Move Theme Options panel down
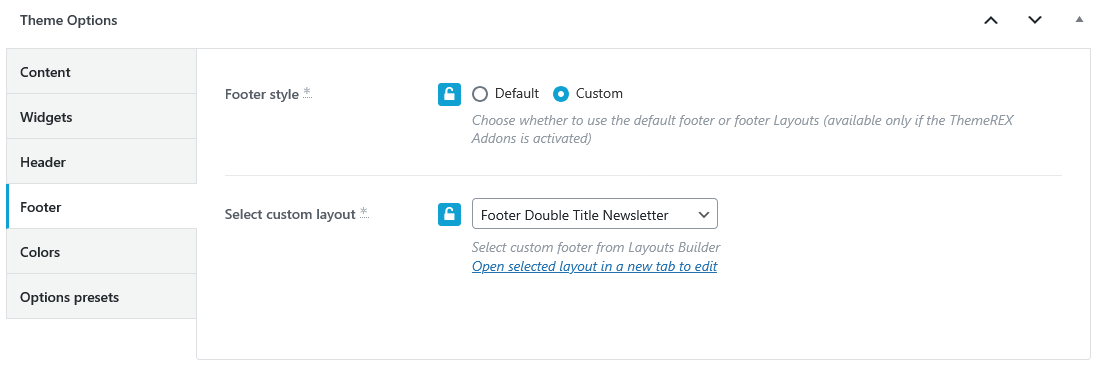 click(1034, 20)
